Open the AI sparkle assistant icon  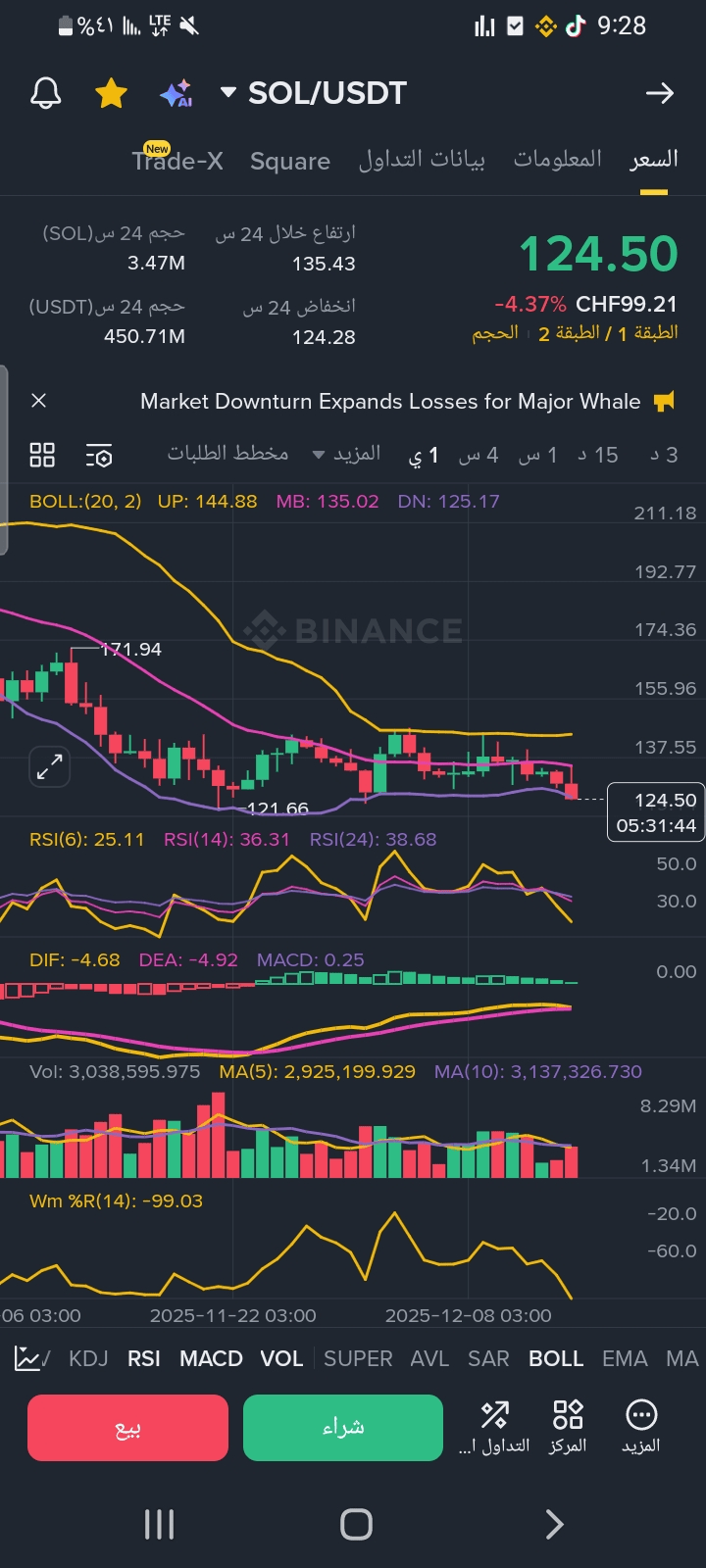pyautogui.click(x=176, y=94)
